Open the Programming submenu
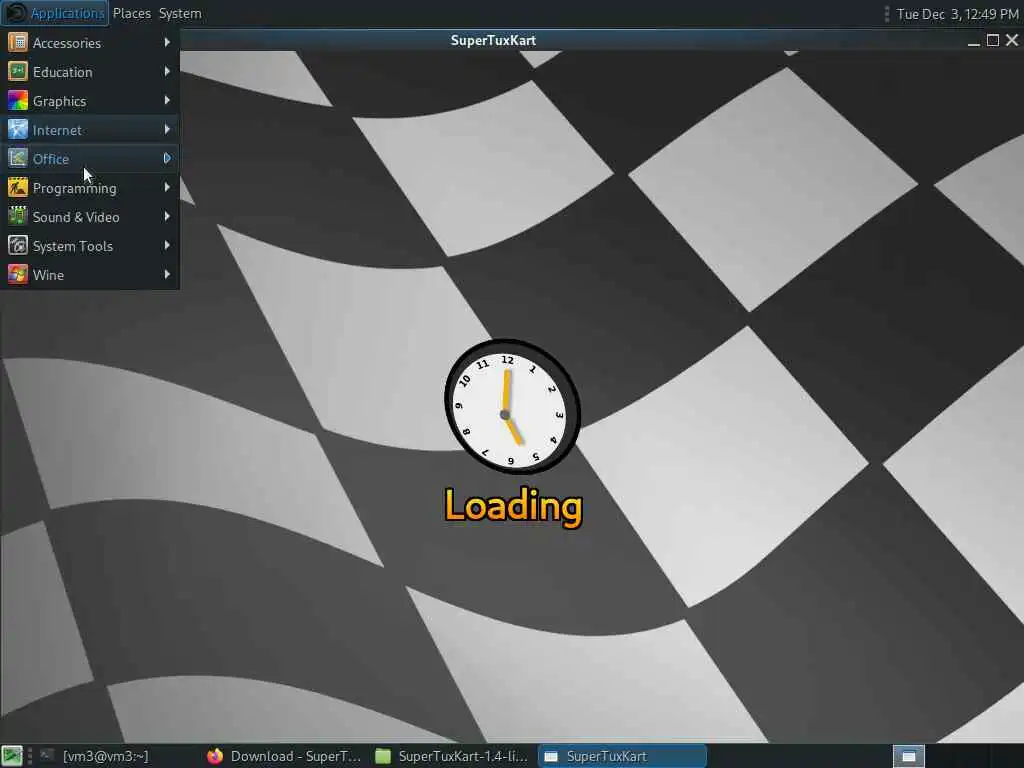This screenshot has width=1024, height=768. (89, 187)
